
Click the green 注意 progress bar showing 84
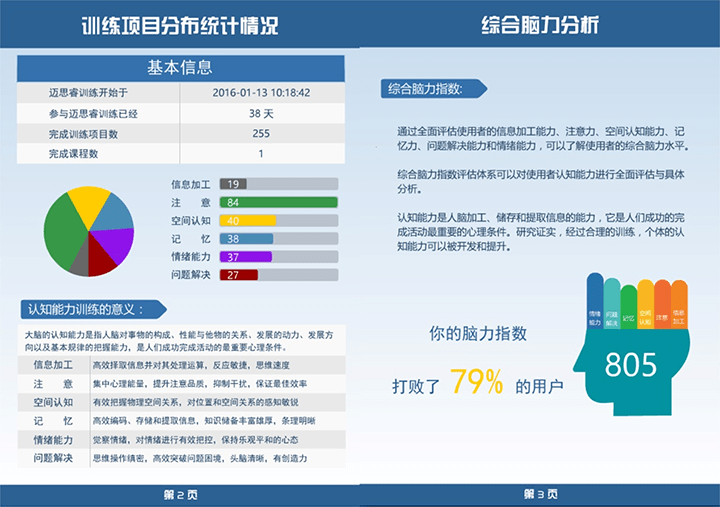point(279,202)
